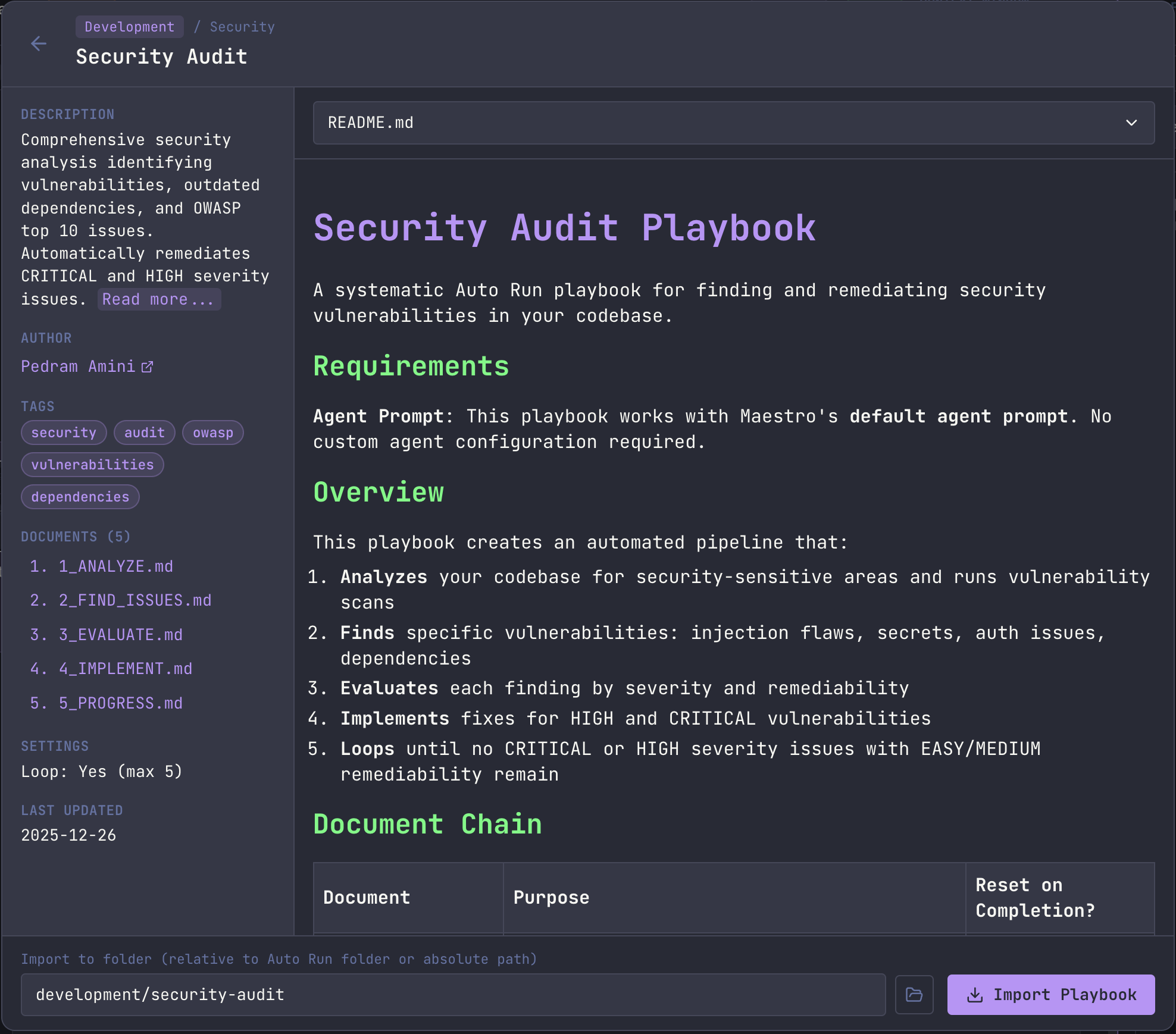Select the dependencies tag
This screenshot has width=1176, height=1034.
coord(80,497)
